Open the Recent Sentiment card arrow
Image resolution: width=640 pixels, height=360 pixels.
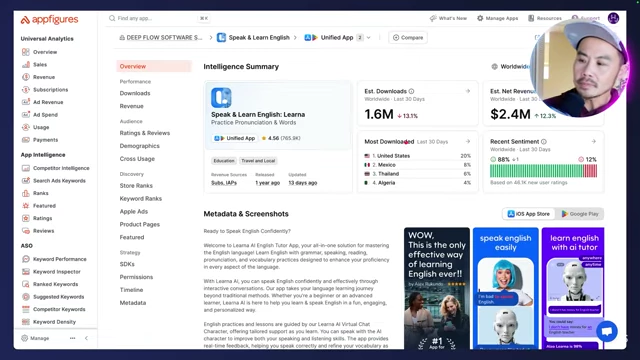593,141
